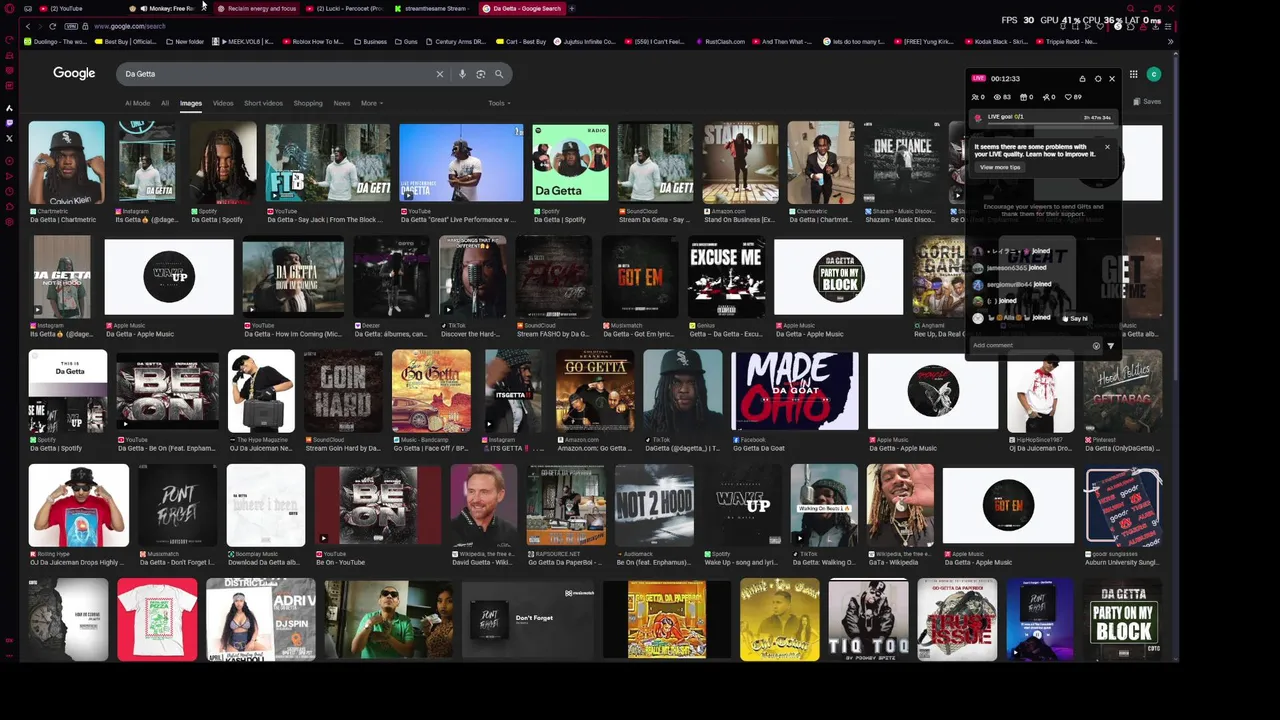The image size is (1280, 720).
Task: Open the TIQ TOQ cover image
Action: [x=868, y=620]
